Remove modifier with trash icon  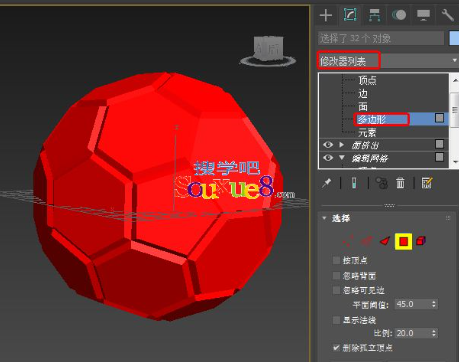coord(400,183)
